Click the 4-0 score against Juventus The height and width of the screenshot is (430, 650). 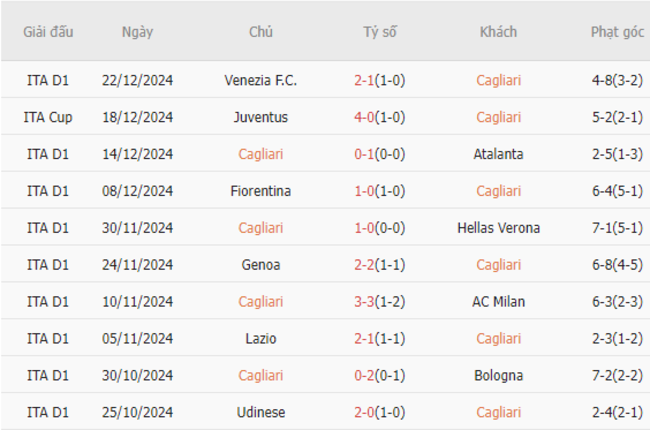pos(364,117)
